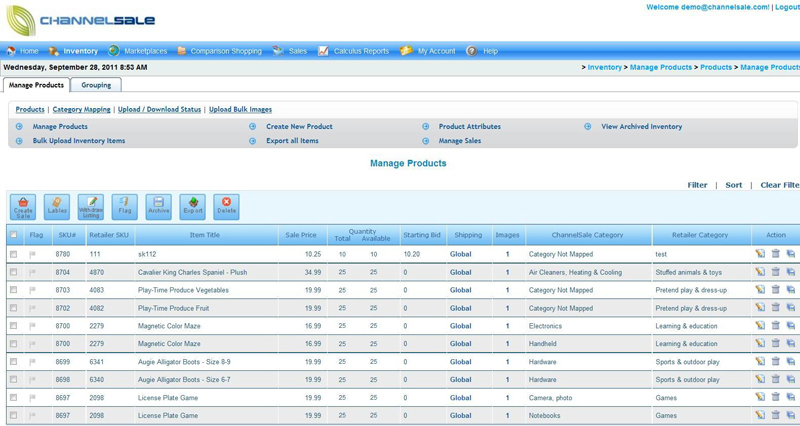Flag selected products using Flag button
This screenshot has width=800, height=426.
click(124, 207)
